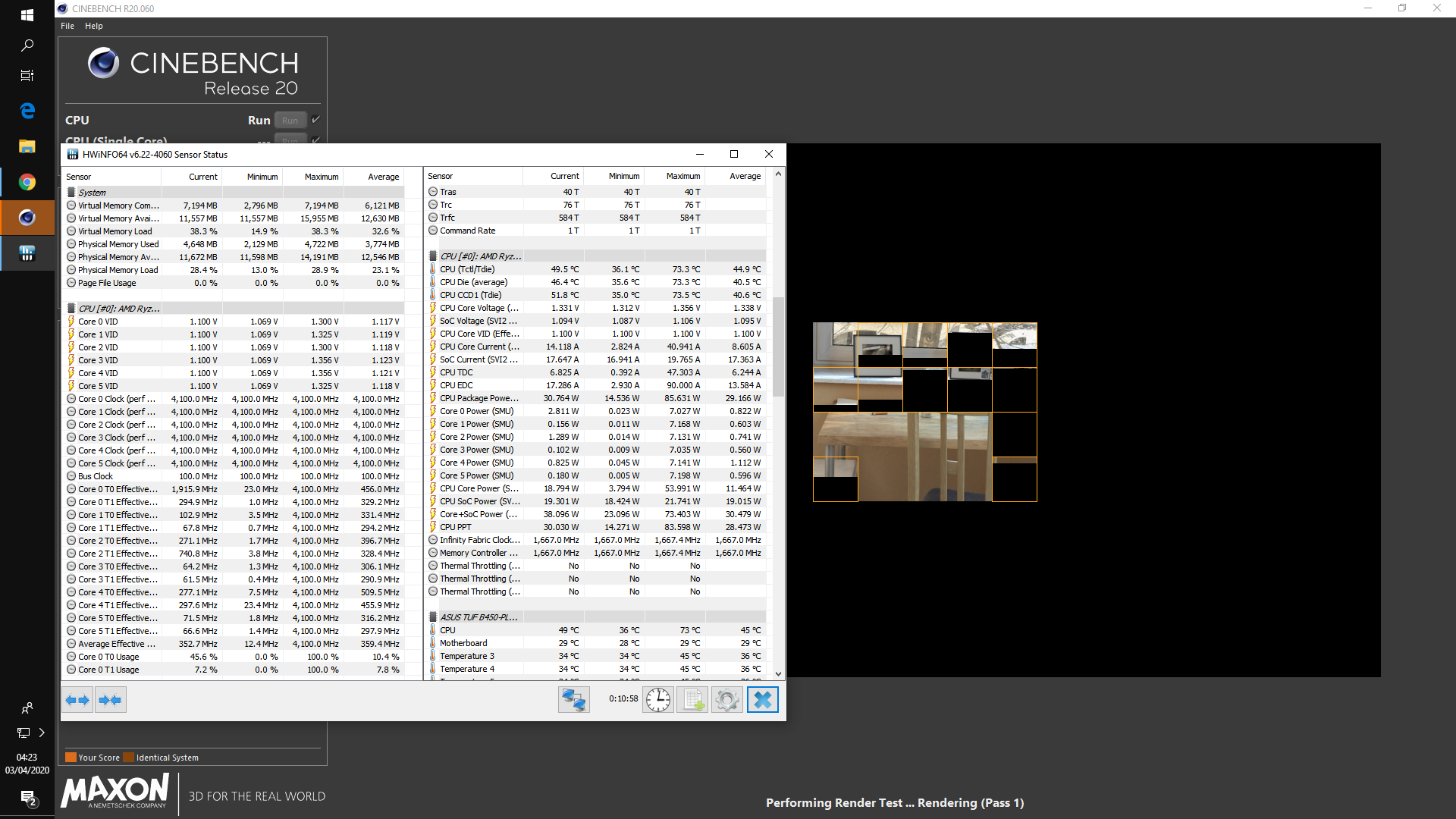Click the ASUS TUF B450 group chip icon
1456x819 pixels.
433,617
